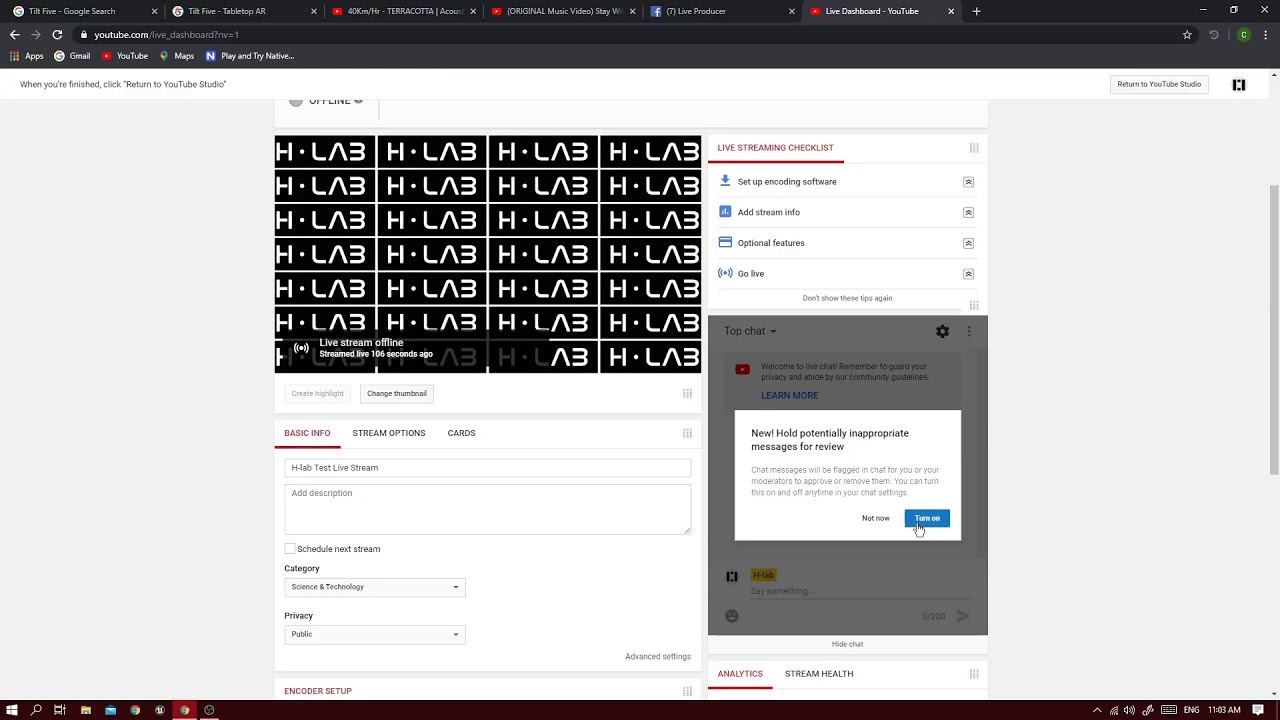Open the Windows Start menu

coord(12,710)
